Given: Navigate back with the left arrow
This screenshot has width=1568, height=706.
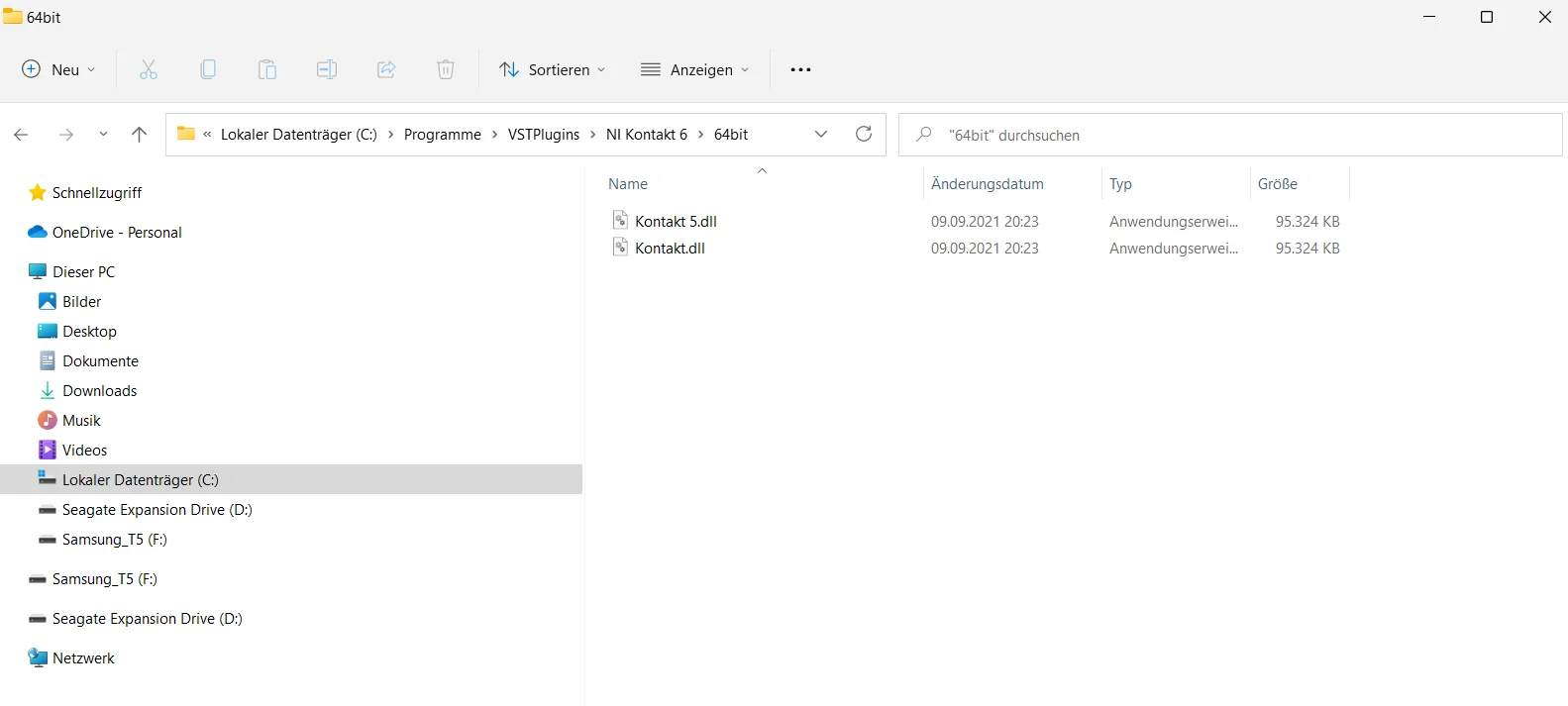Looking at the screenshot, I should 21,135.
